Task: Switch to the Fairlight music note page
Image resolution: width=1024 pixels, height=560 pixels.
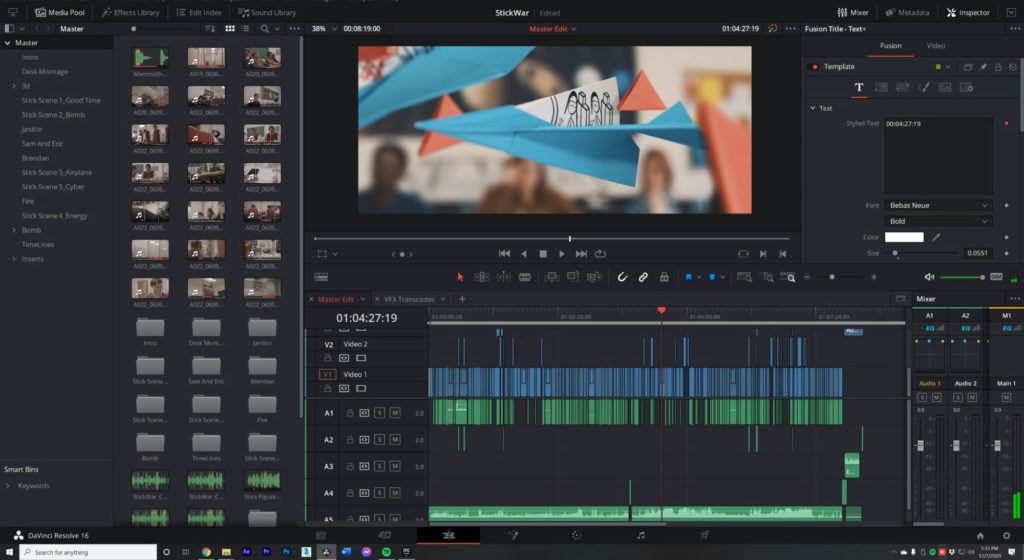Action: [x=641, y=535]
